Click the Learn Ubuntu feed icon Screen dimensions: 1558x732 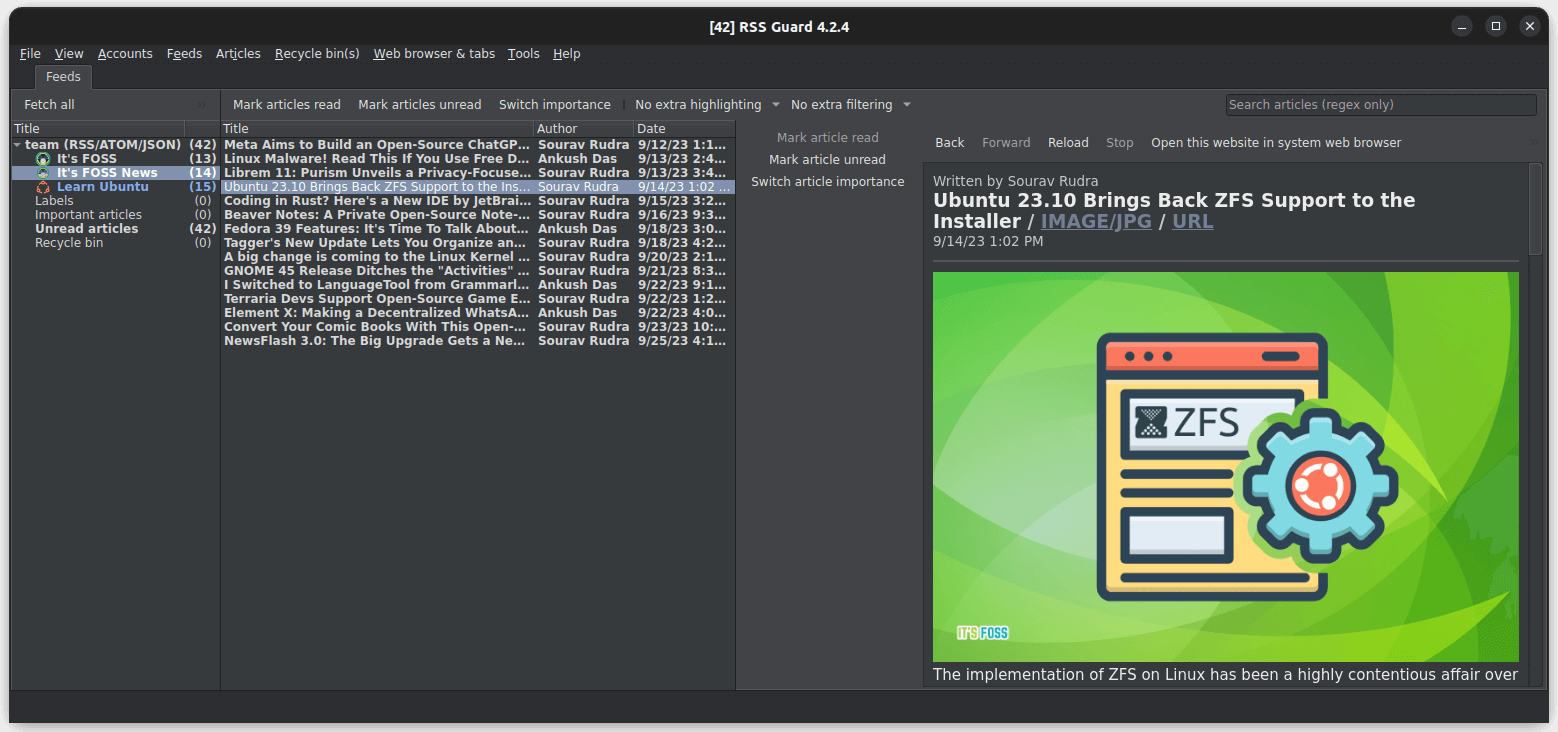coord(43,186)
